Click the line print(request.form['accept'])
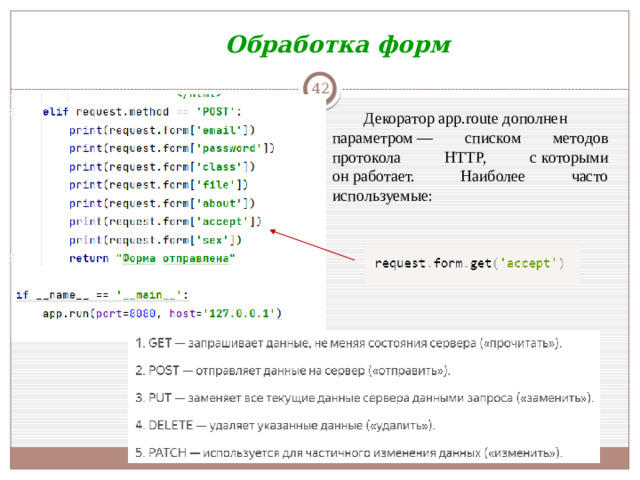 165,222
